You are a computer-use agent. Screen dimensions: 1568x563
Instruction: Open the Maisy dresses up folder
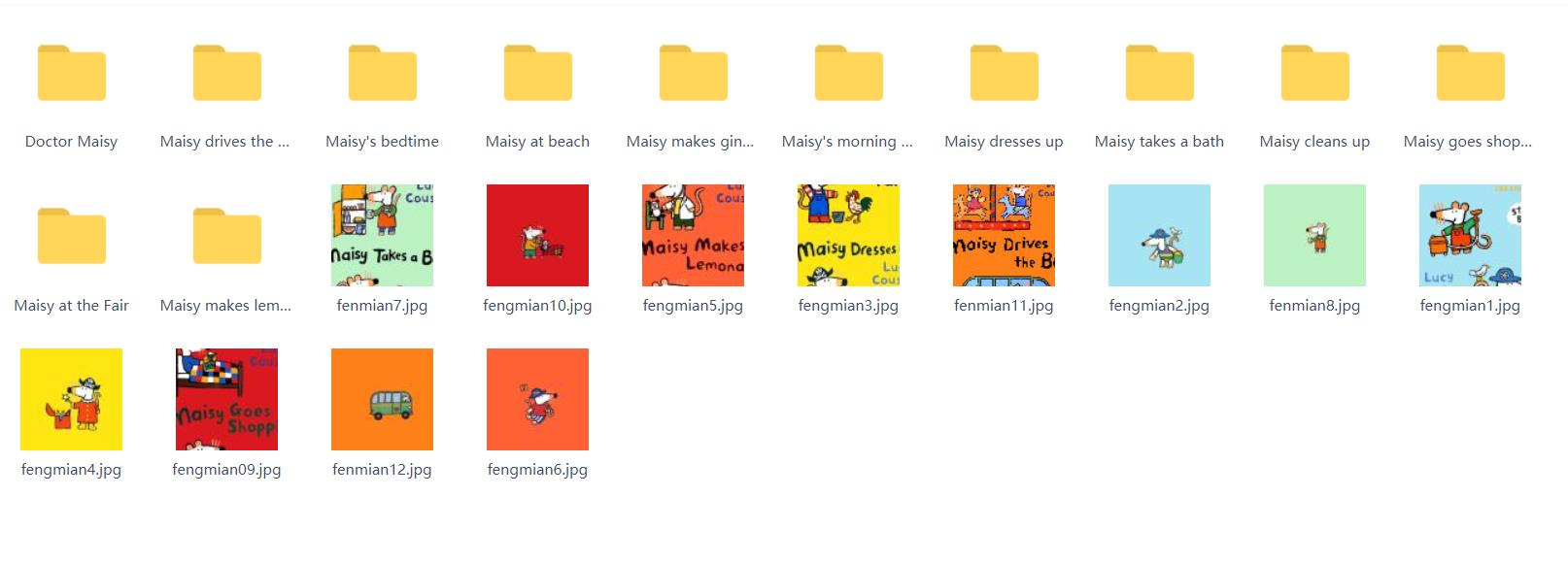pyautogui.click(x=1004, y=74)
